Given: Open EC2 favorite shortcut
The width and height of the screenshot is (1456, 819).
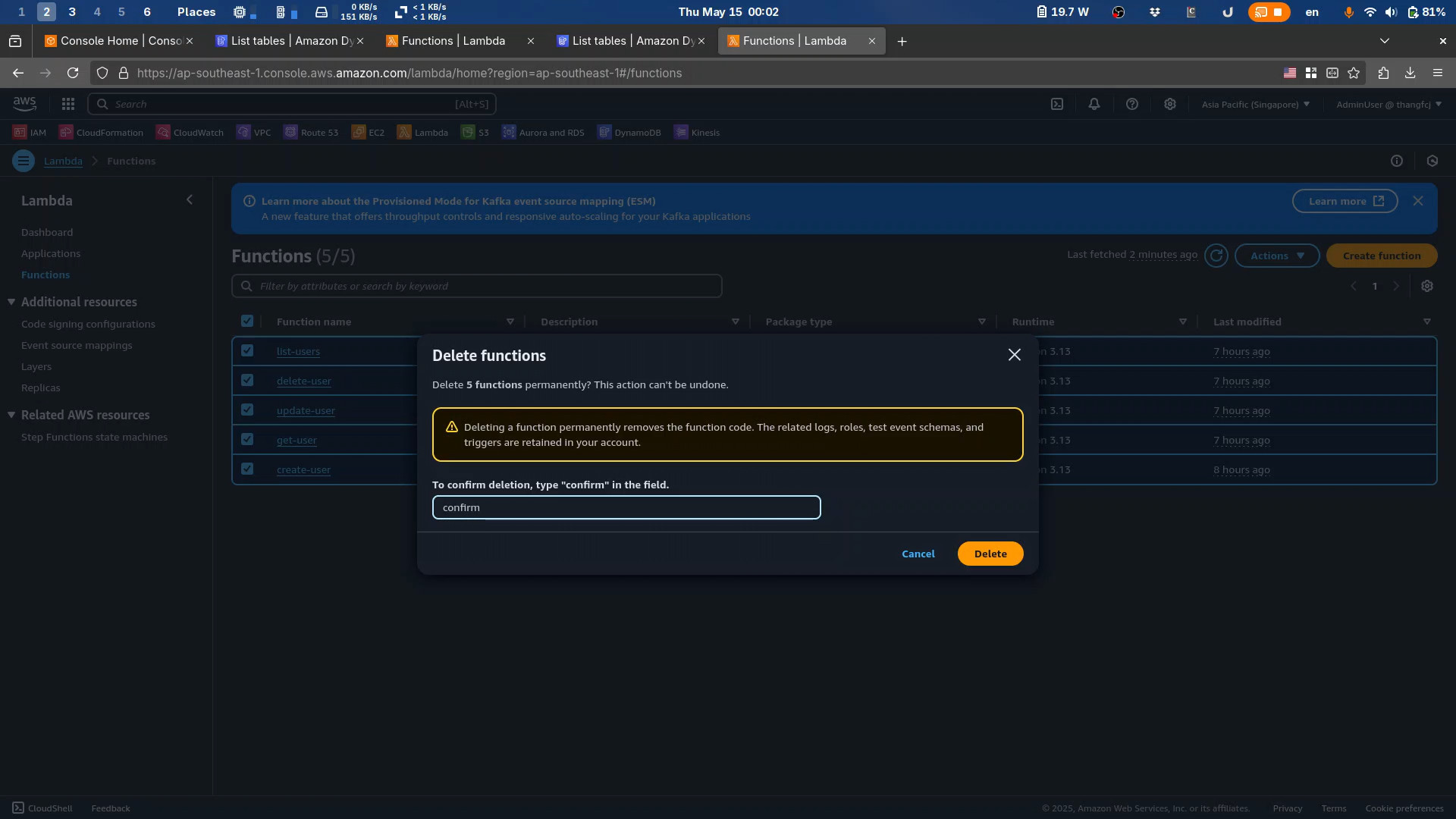Looking at the screenshot, I should pos(368,132).
